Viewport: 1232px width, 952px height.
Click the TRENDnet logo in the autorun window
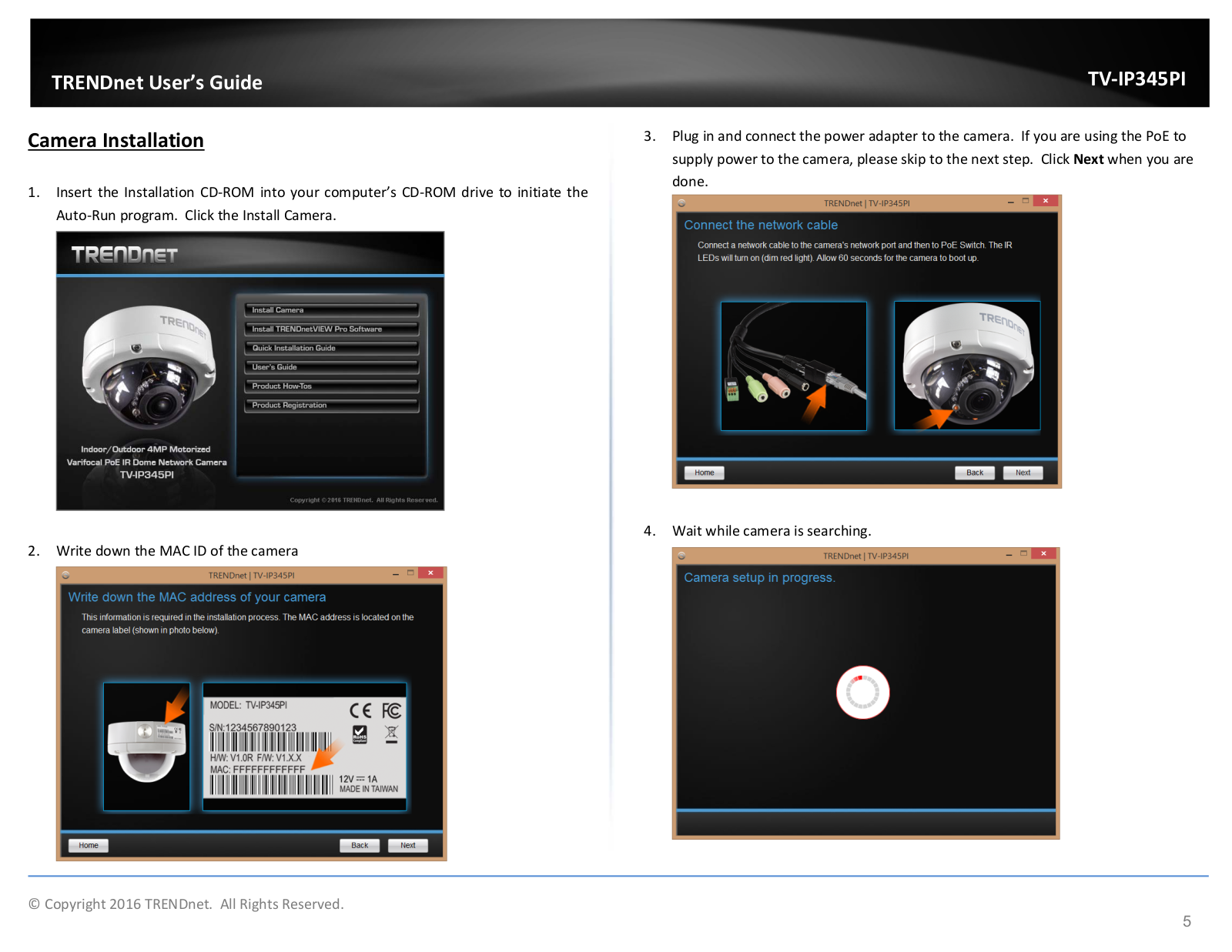[x=125, y=255]
